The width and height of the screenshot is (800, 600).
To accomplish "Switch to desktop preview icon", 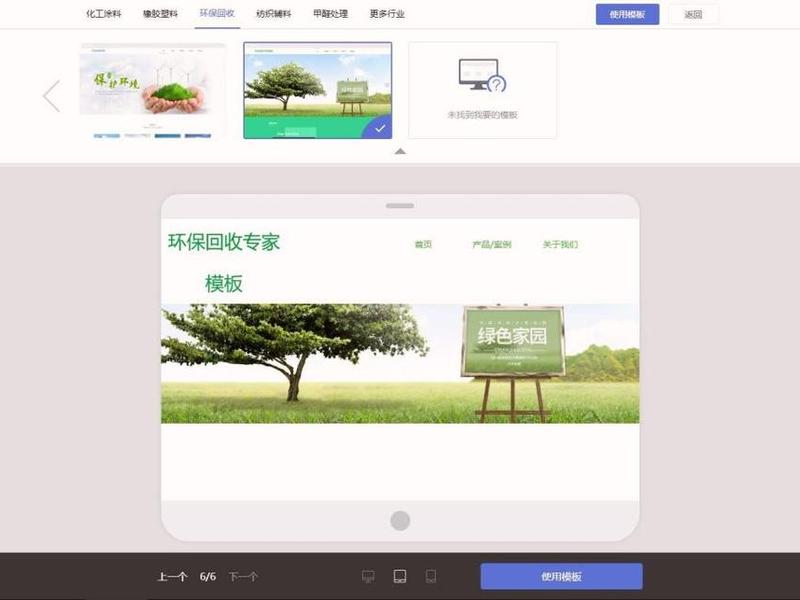I will pos(368,577).
